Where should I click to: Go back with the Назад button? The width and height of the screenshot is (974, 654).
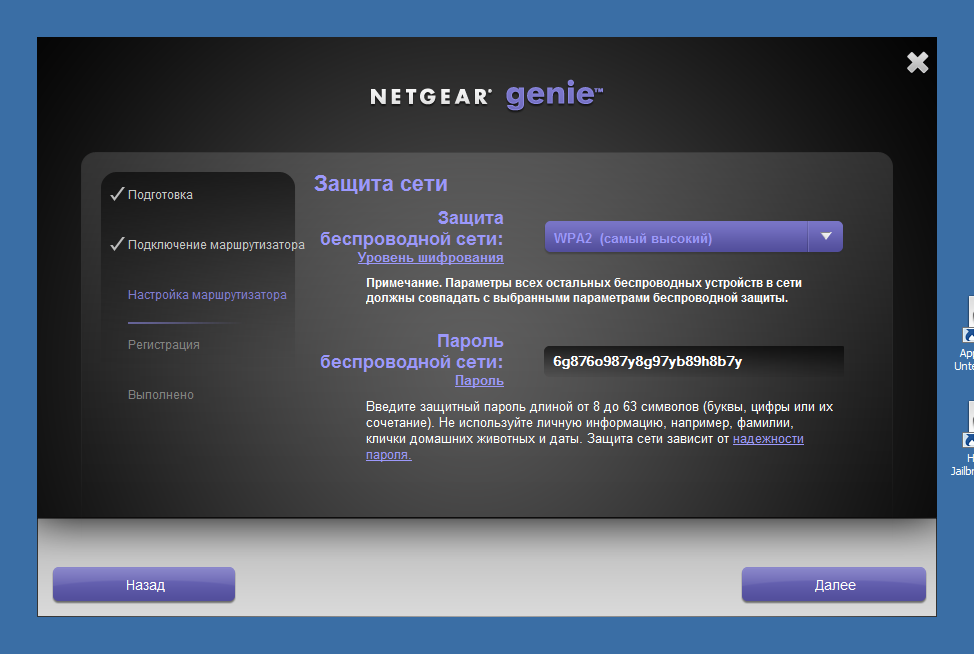144,584
